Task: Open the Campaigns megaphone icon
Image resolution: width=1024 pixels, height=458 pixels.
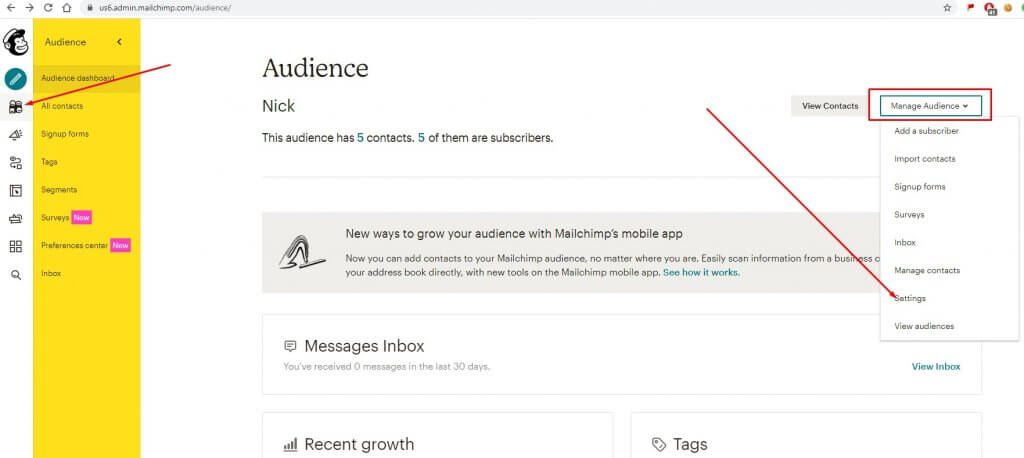Action: point(16,135)
